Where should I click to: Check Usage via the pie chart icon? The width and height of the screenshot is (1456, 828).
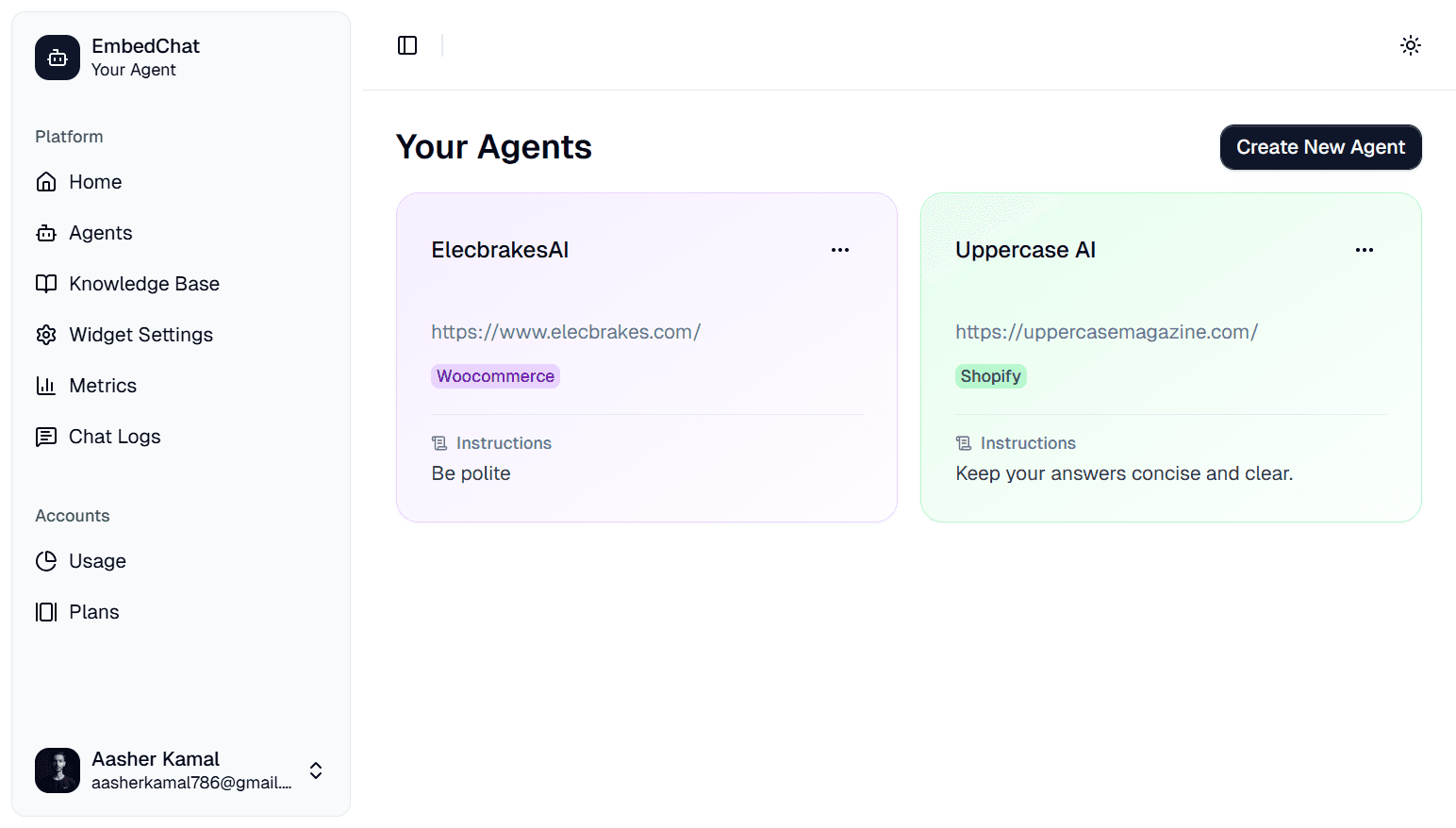[x=47, y=560]
